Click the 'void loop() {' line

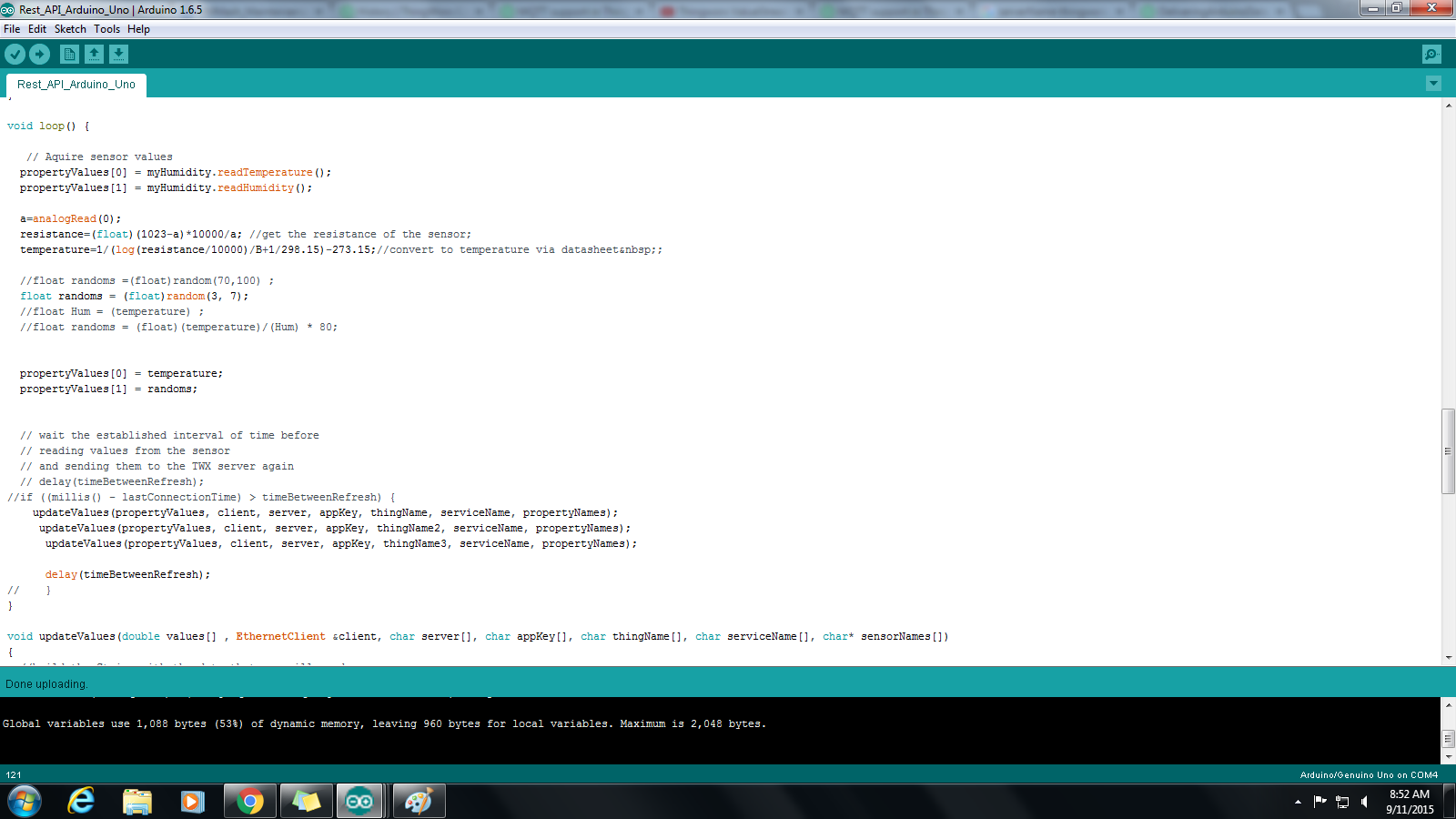click(48, 126)
